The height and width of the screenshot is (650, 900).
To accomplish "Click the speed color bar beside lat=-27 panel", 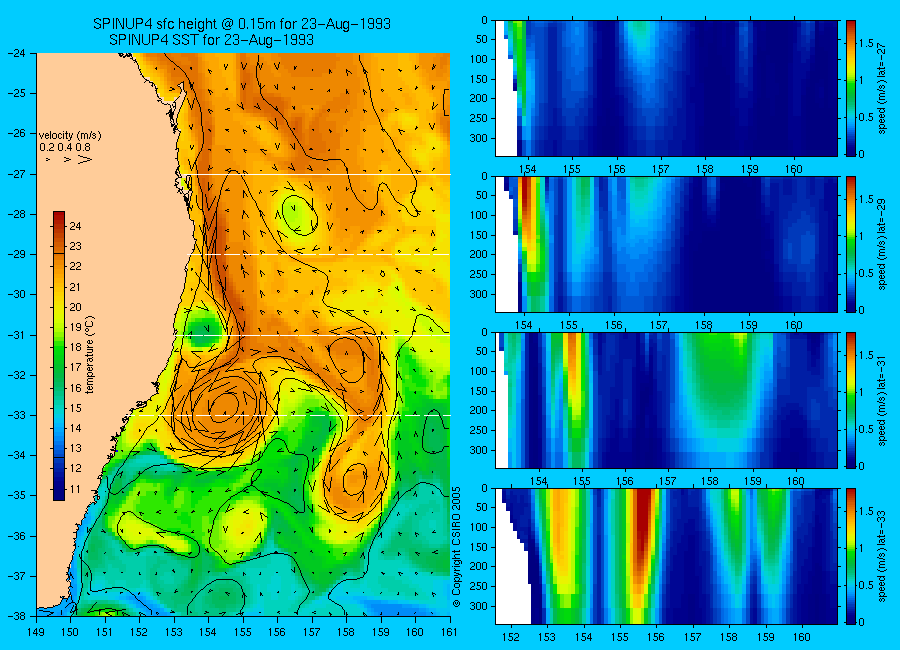I will (850, 88).
